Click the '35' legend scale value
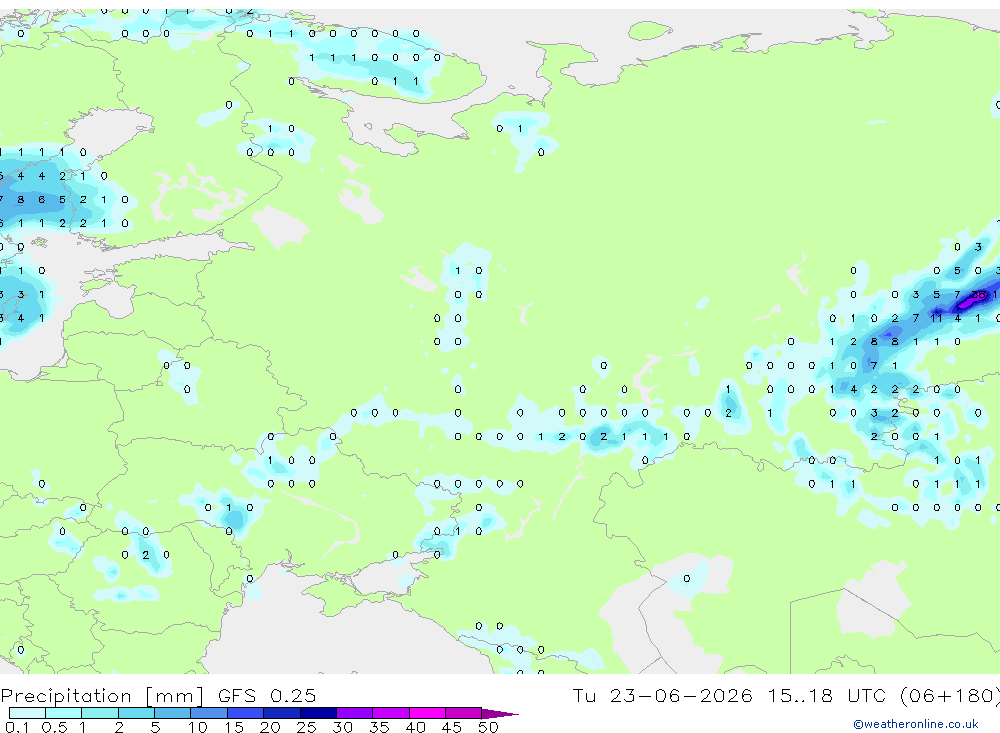The height and width of the screenshot is (733, 1000). pos(379,727)
